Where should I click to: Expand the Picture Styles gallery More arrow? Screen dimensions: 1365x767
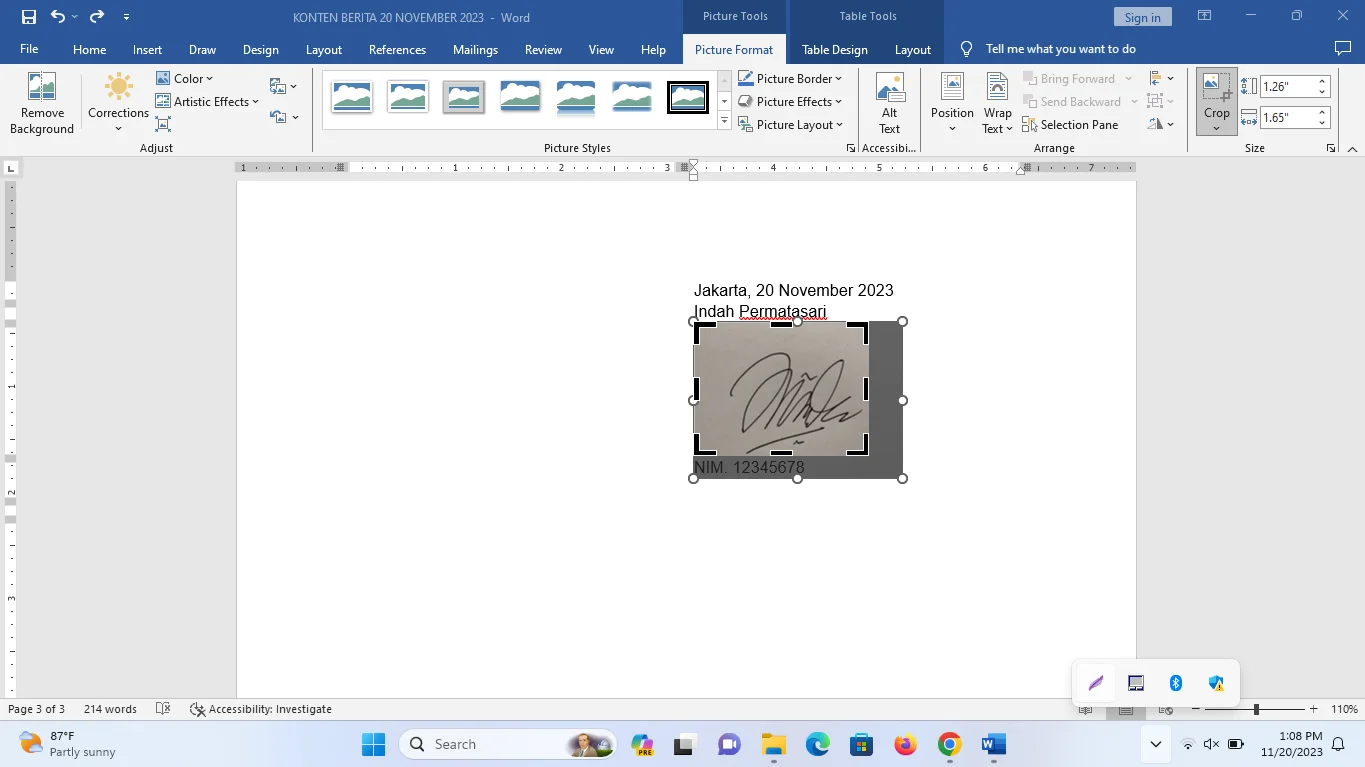(x=724, y=121)
